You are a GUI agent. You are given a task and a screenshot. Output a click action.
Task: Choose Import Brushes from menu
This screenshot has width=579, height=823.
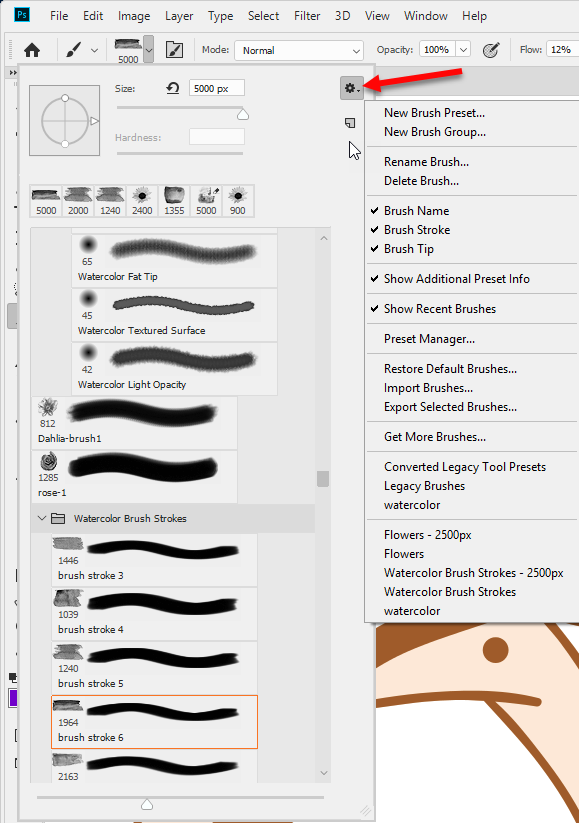click(428, 388)
